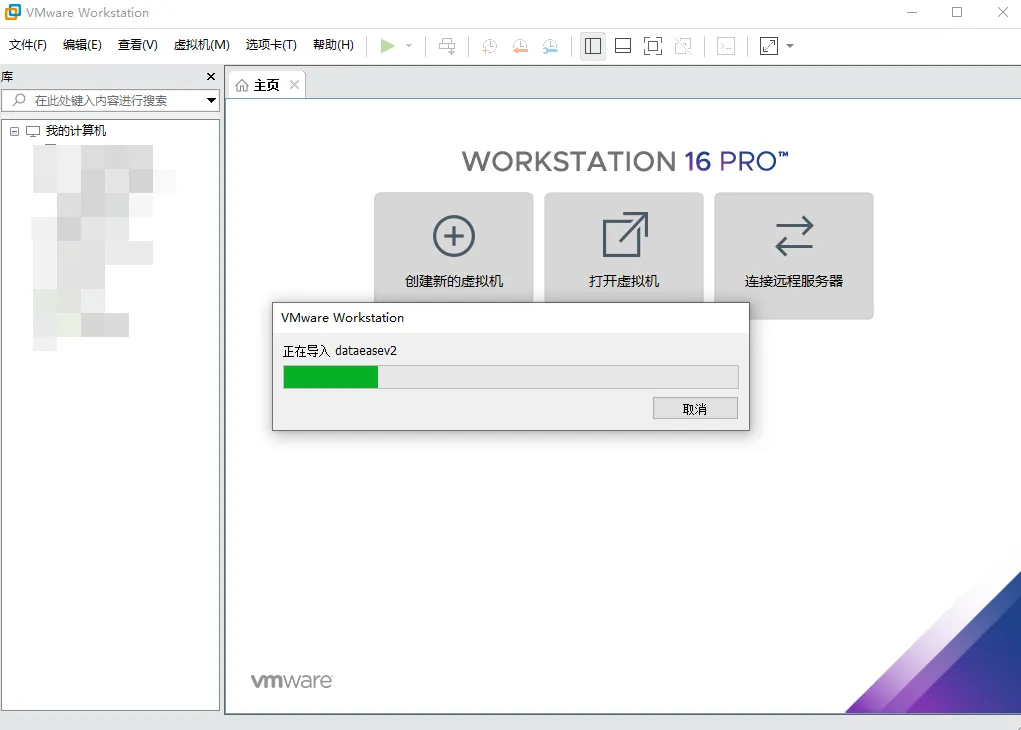
Task: Click the revert to snapshot icon
Action: click(520, 46)
